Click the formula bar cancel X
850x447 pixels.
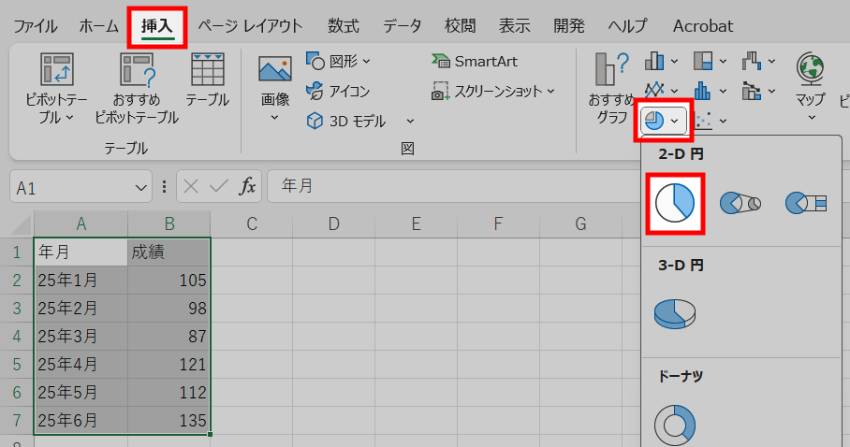(x=190, y=187)
